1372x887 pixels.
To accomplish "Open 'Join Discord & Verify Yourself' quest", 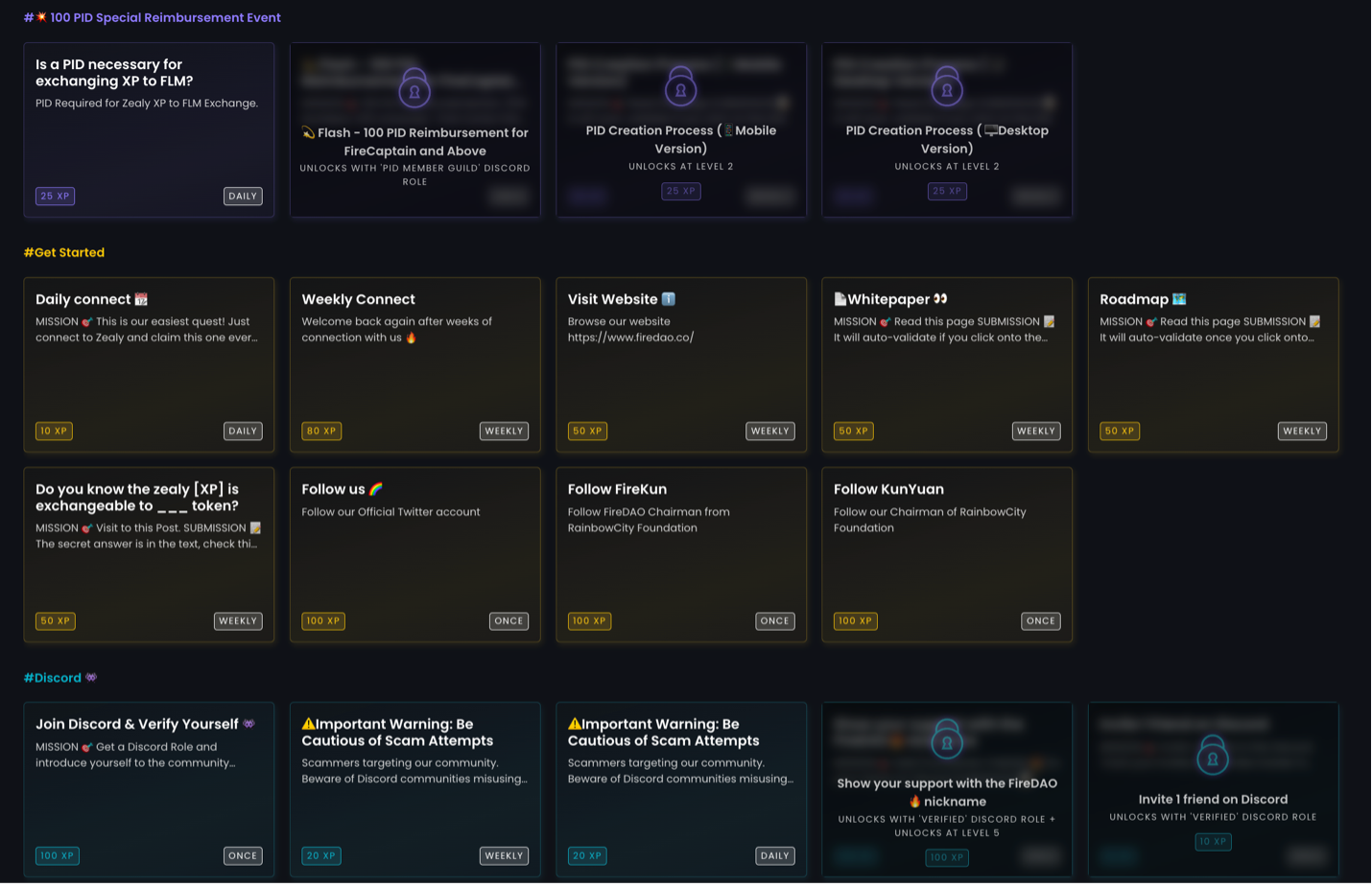I will pos(149,789).
